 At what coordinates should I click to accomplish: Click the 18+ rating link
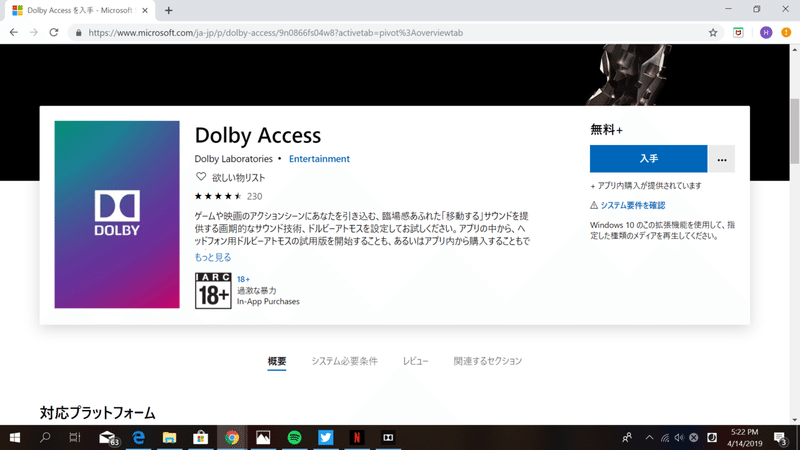[x=243, y=279]
